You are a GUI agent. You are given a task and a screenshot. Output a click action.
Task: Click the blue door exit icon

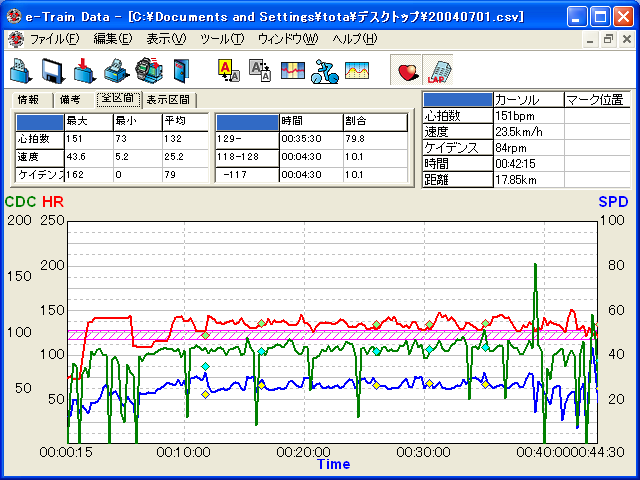(x=181, y=71)
